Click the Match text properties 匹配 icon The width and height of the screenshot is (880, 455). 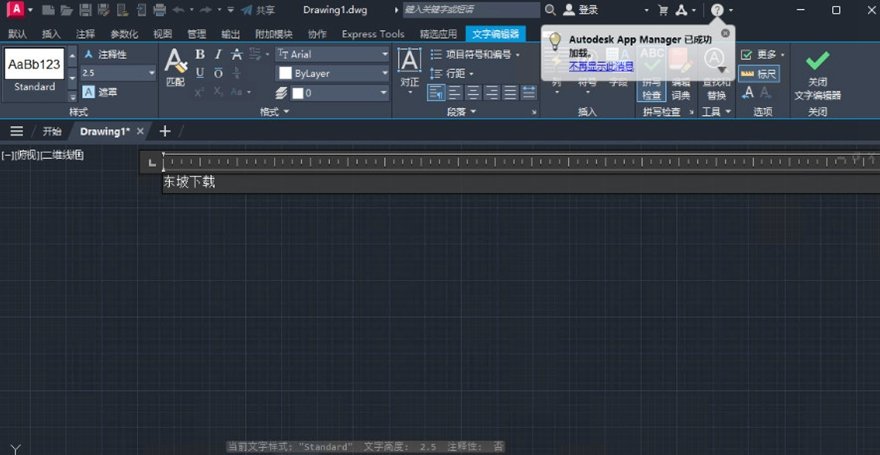[x=176, y=67]
